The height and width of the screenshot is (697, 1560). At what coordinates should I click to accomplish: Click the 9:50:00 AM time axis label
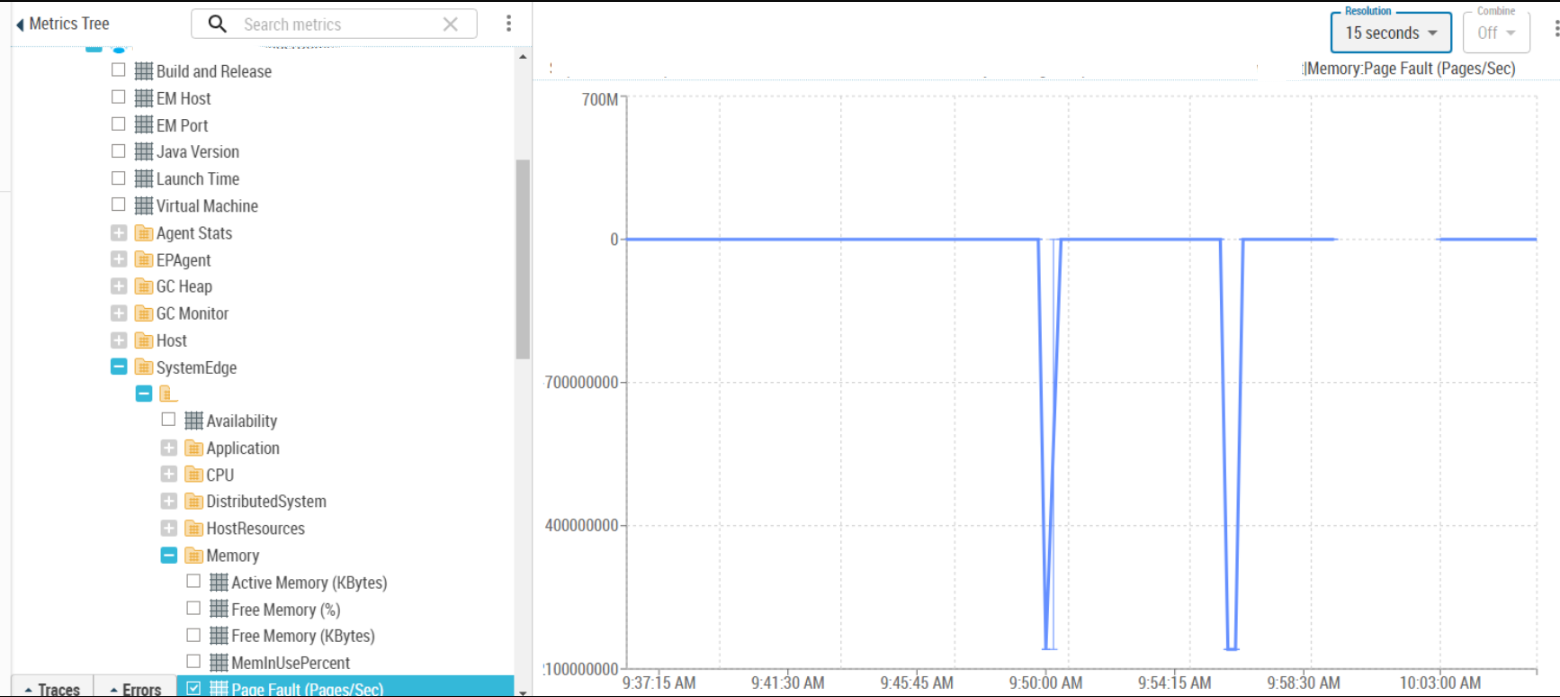[1046, 682]
